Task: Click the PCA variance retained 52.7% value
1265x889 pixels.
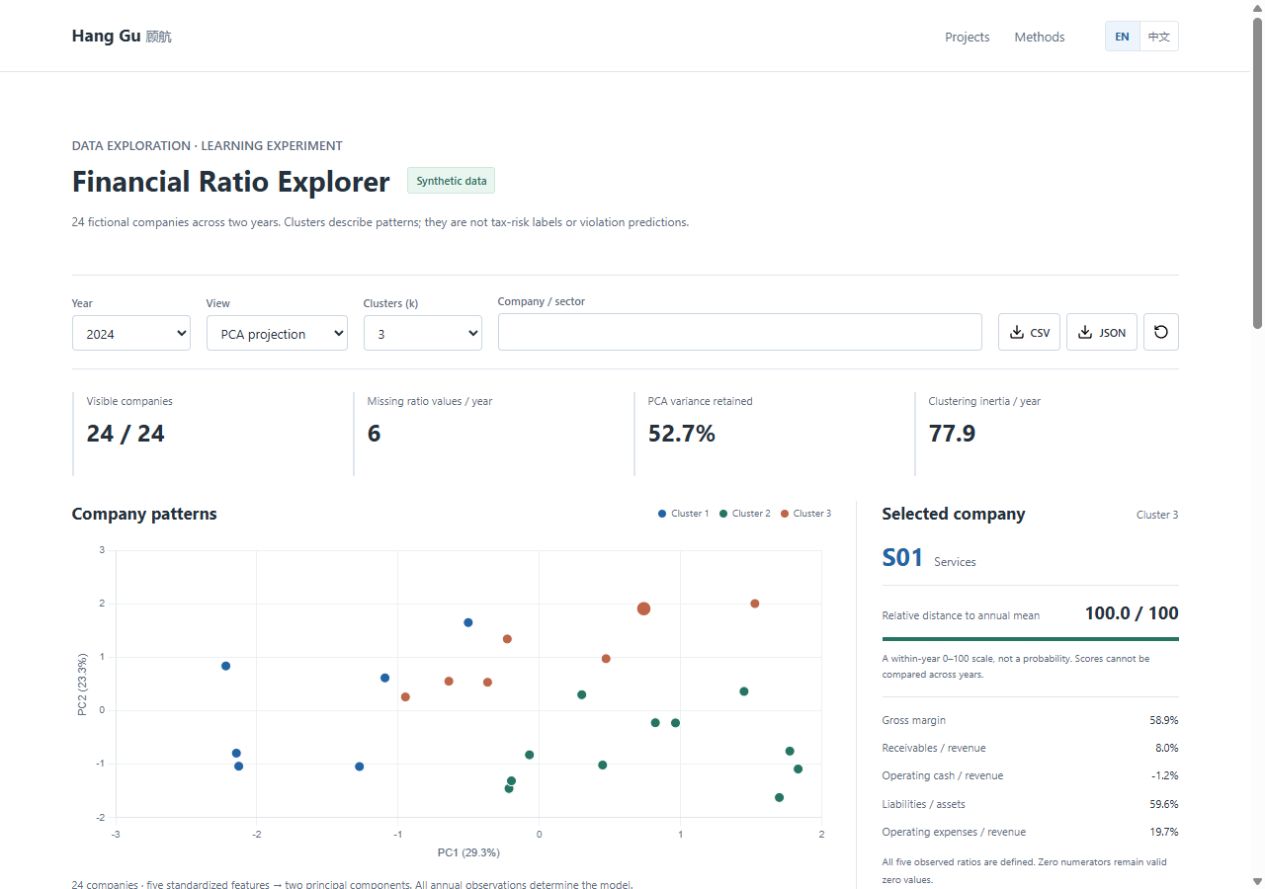Action: point(682,433)
